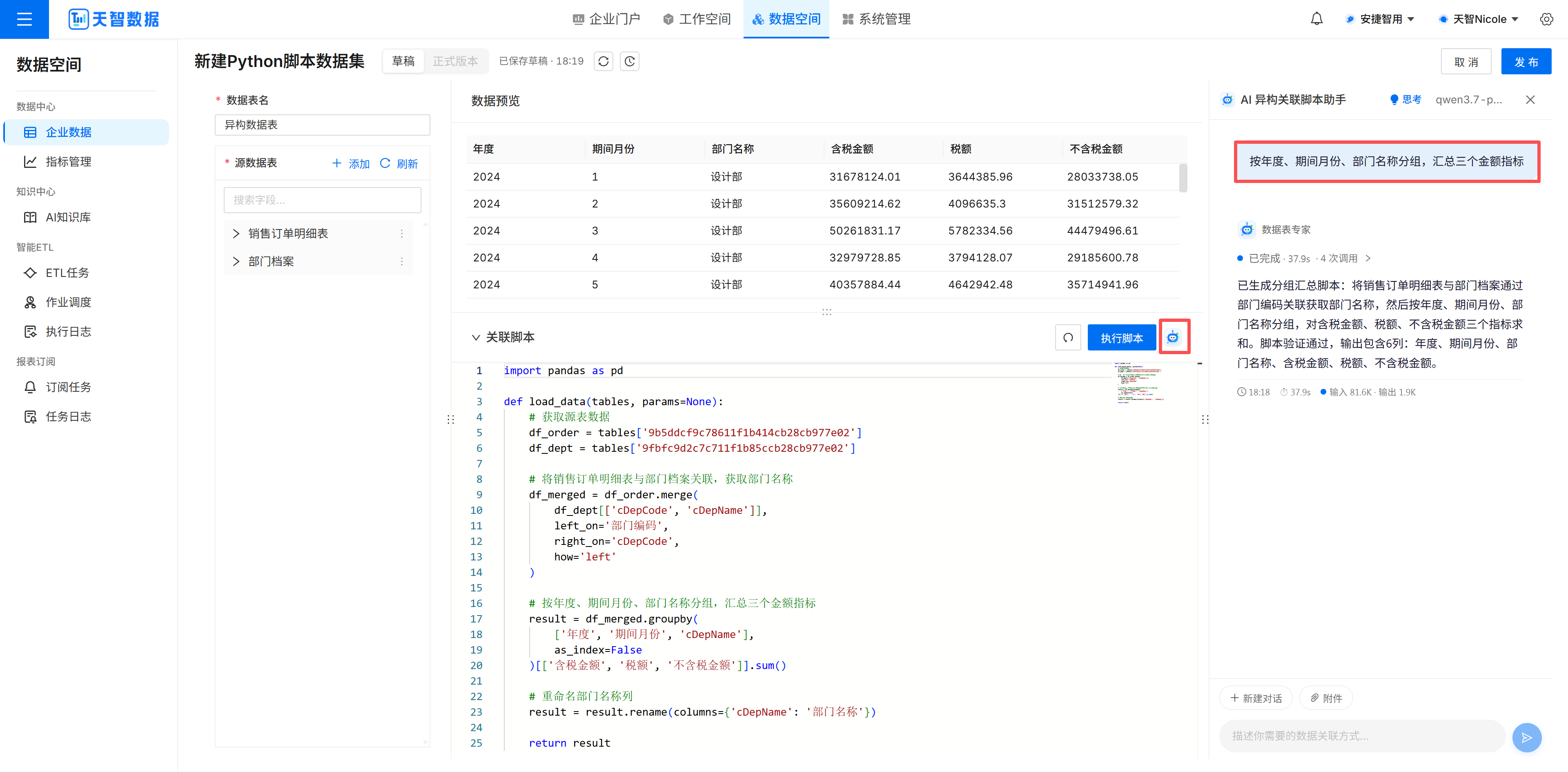Open options for 部门档案
1568x772 pixels.
pos(402,261)
